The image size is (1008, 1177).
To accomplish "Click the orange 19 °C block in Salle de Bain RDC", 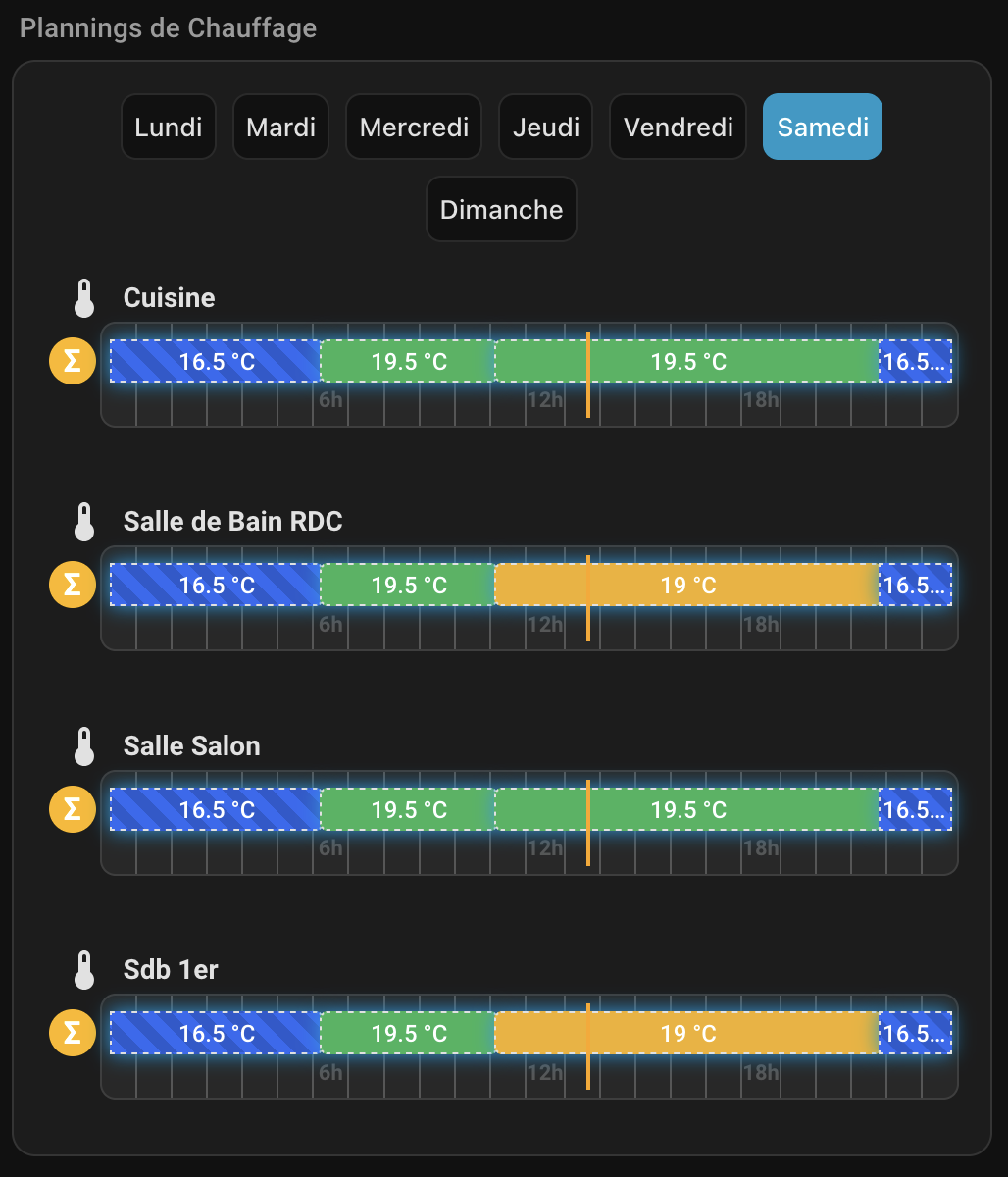I will pos(687,586).
